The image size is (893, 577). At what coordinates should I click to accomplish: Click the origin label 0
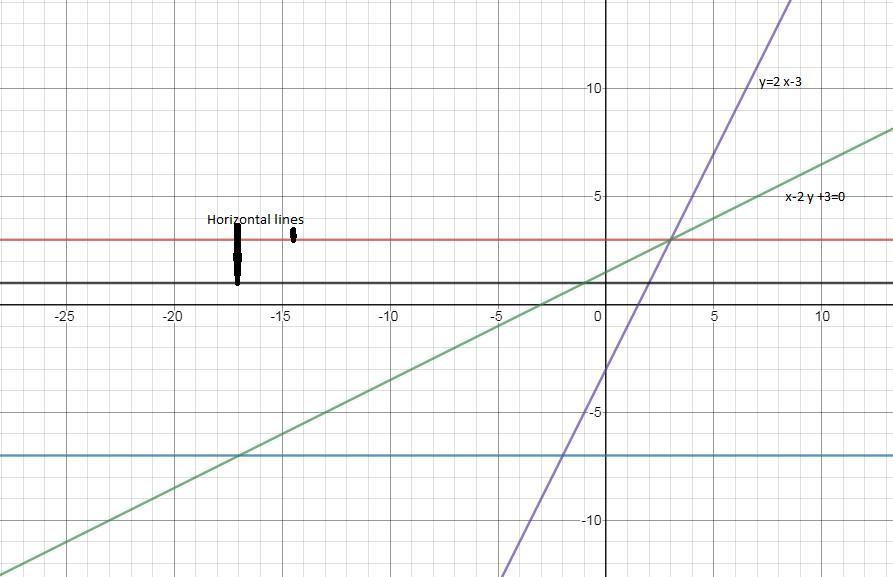click(597, 317)
